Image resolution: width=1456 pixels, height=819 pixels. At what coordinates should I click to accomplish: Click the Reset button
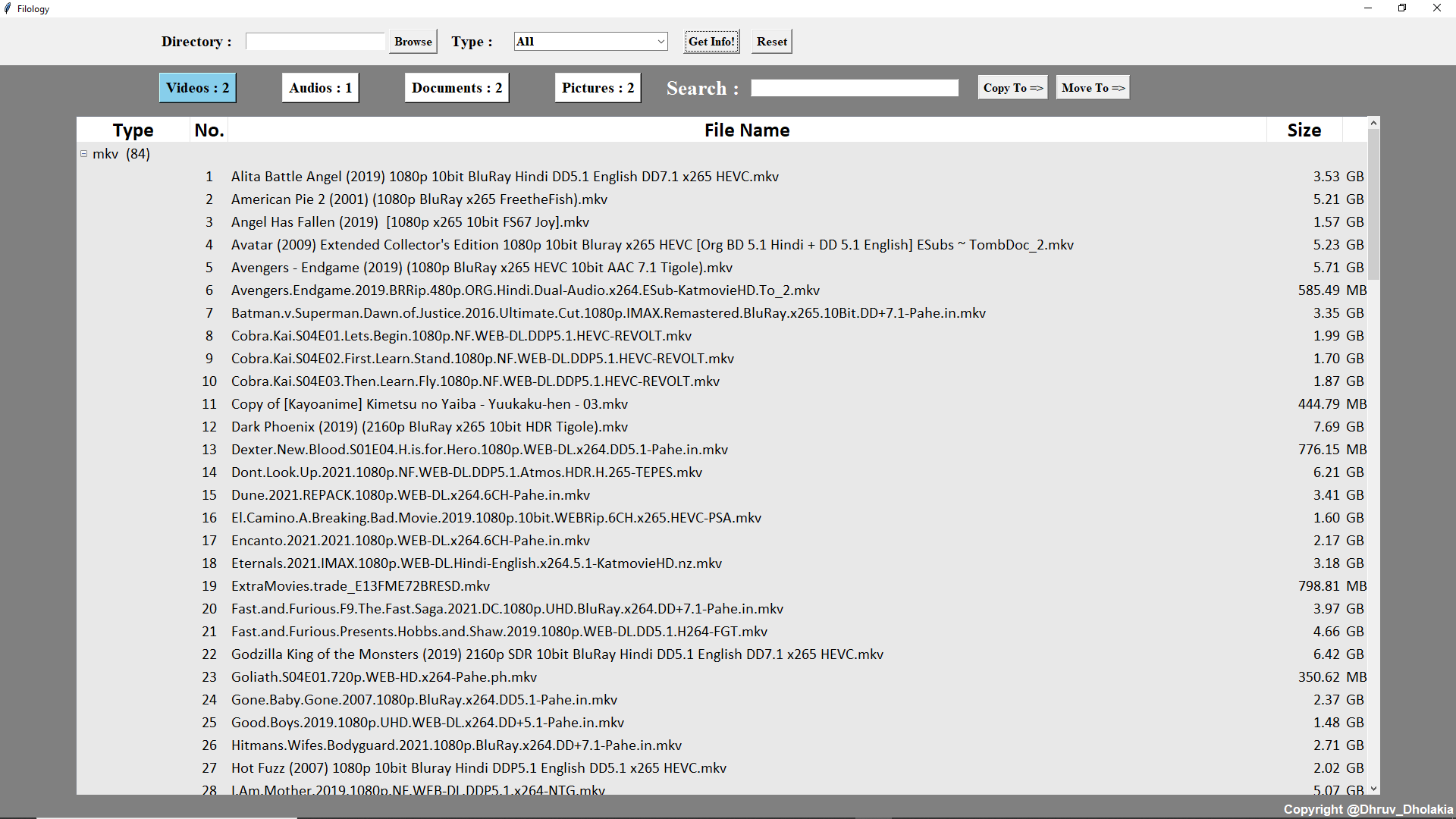[771, 42]
